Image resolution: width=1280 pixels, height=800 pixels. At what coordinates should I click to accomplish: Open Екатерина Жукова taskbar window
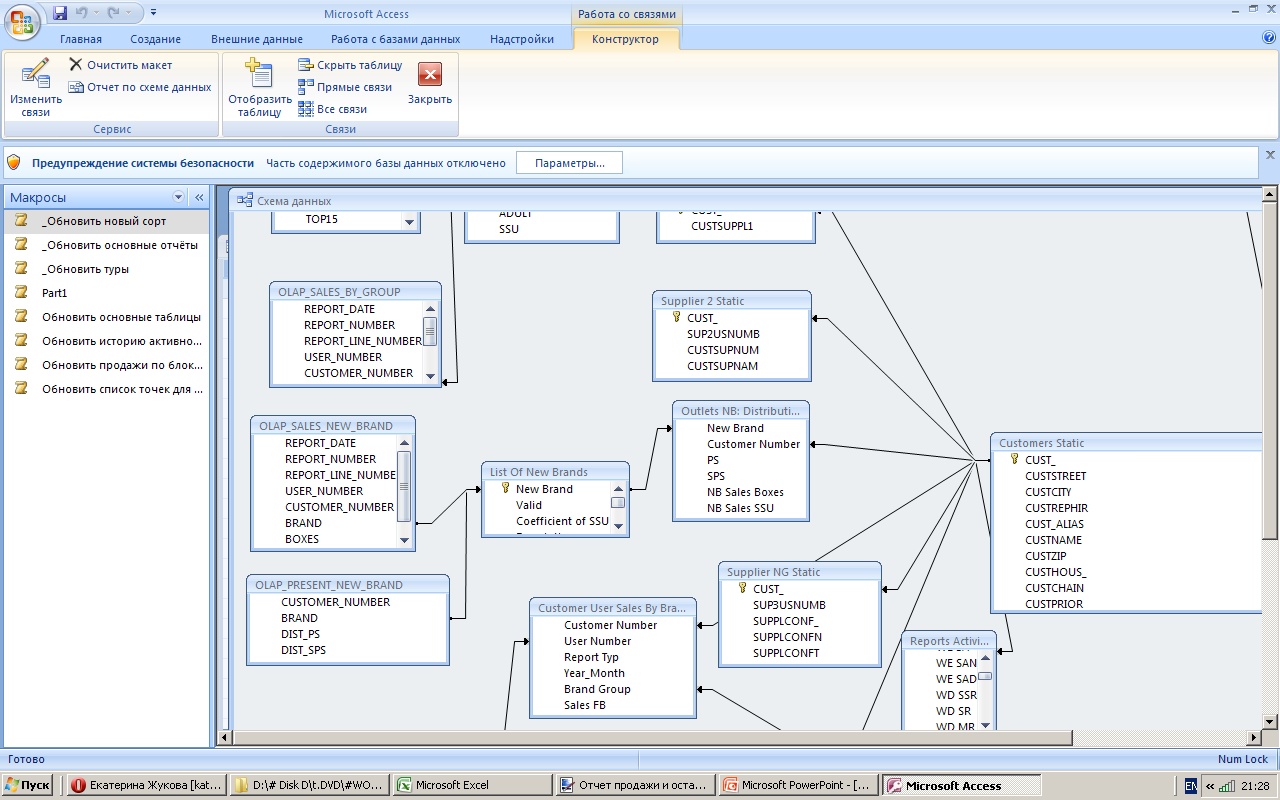point(146,786)
